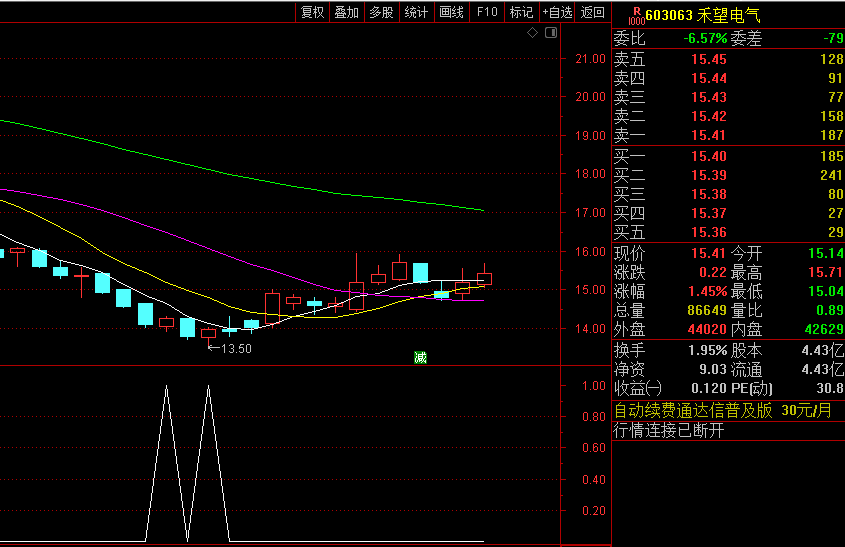This screenshot has height=547, width=845.
Task: Click 最高 value 15.71
Action: pyautogui.click(x=826, y=272)
